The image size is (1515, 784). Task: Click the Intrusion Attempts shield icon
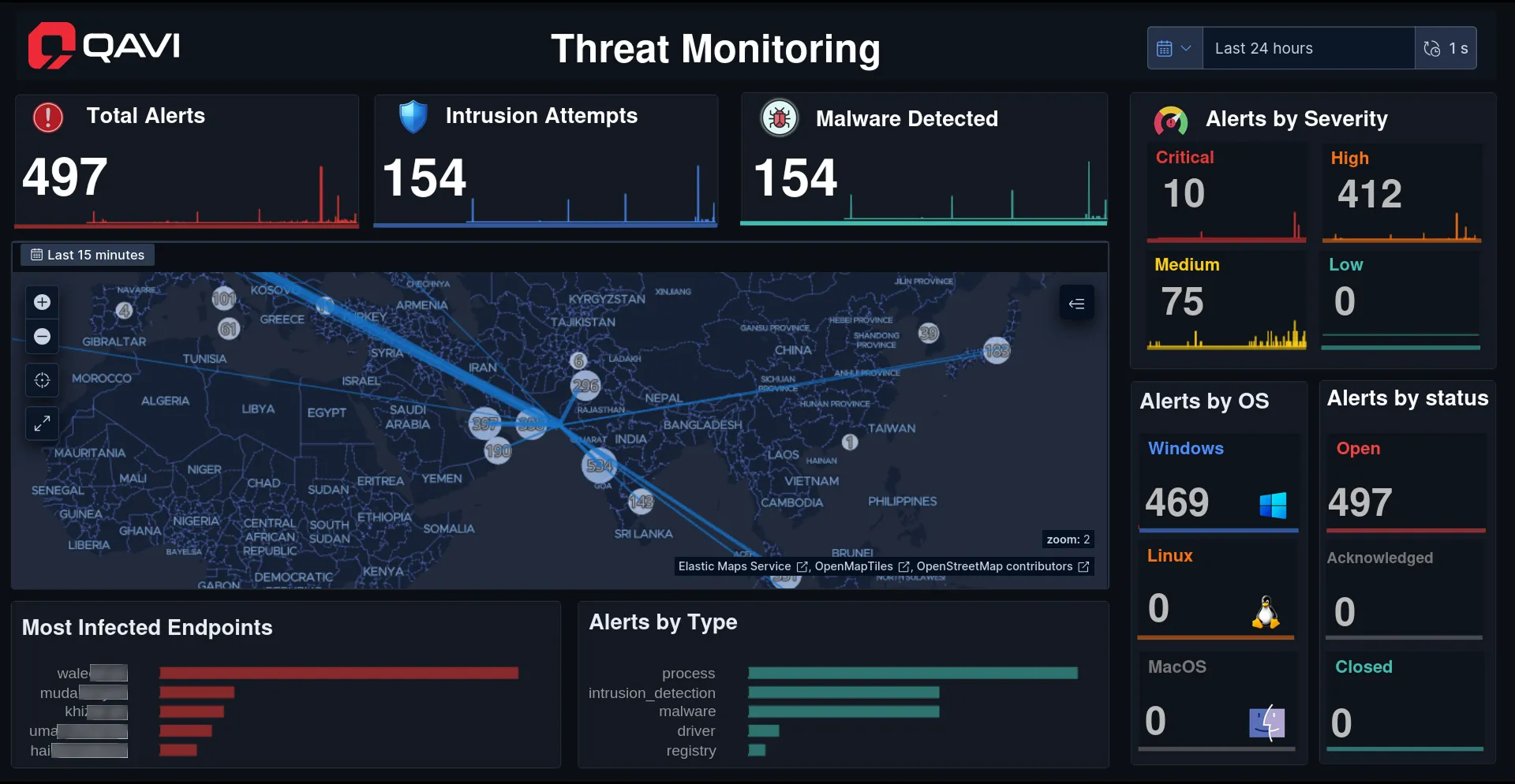pyautogui.click(x=413, y=117)
